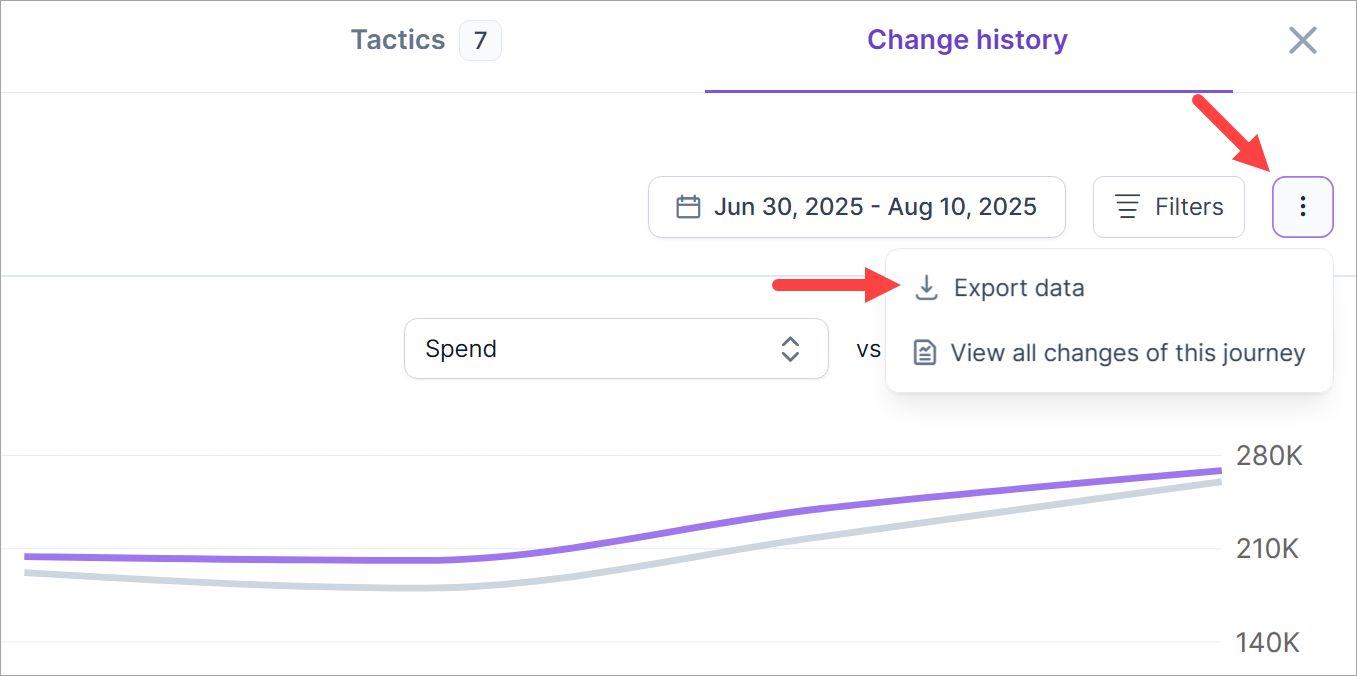
Task: Click the 280K axis label
Action: coord(1269,456)
